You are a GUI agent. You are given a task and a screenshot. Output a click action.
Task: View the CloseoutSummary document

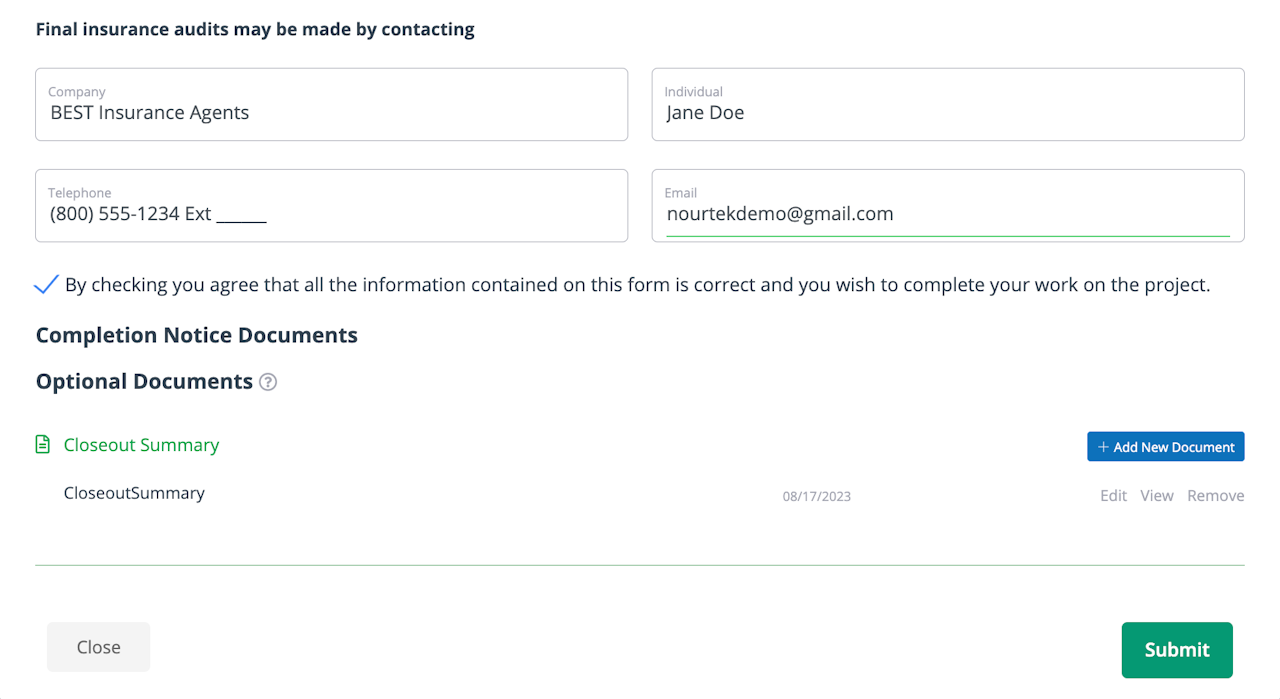(x=1157, y=496)
